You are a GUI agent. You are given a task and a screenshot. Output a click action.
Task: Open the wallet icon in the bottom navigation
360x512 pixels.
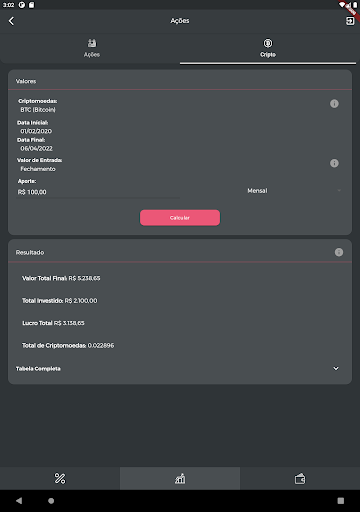300,478
